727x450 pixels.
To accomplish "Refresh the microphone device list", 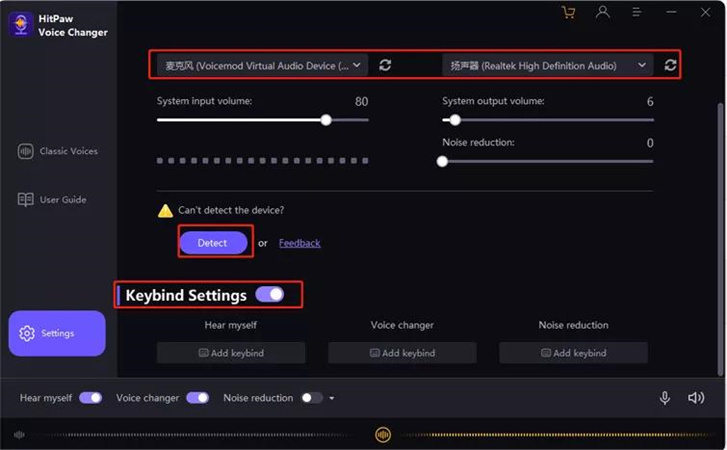I will pyautogui.click(x=385, y=65).
